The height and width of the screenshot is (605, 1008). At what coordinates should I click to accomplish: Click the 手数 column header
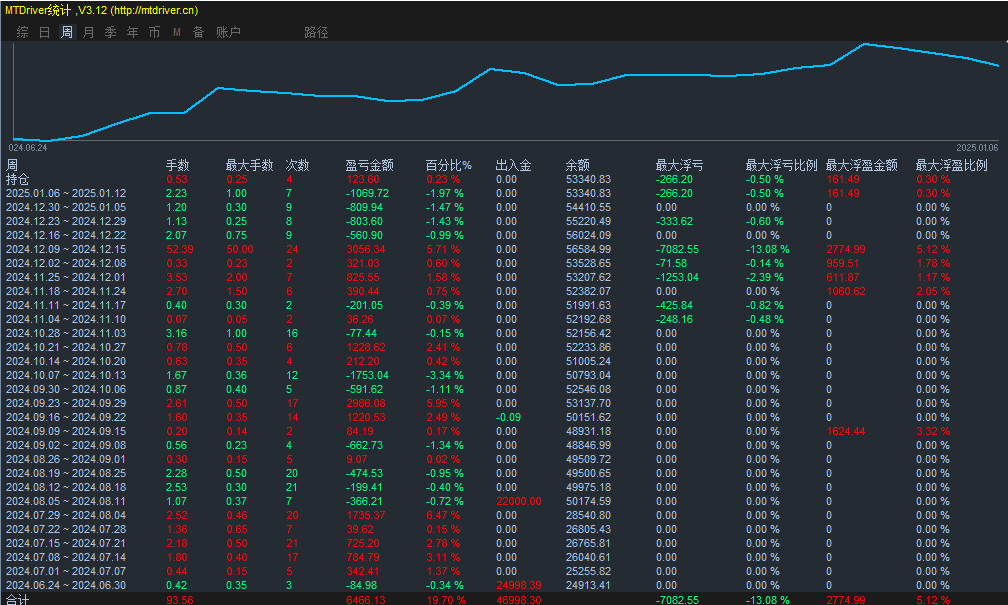point(177,165)
